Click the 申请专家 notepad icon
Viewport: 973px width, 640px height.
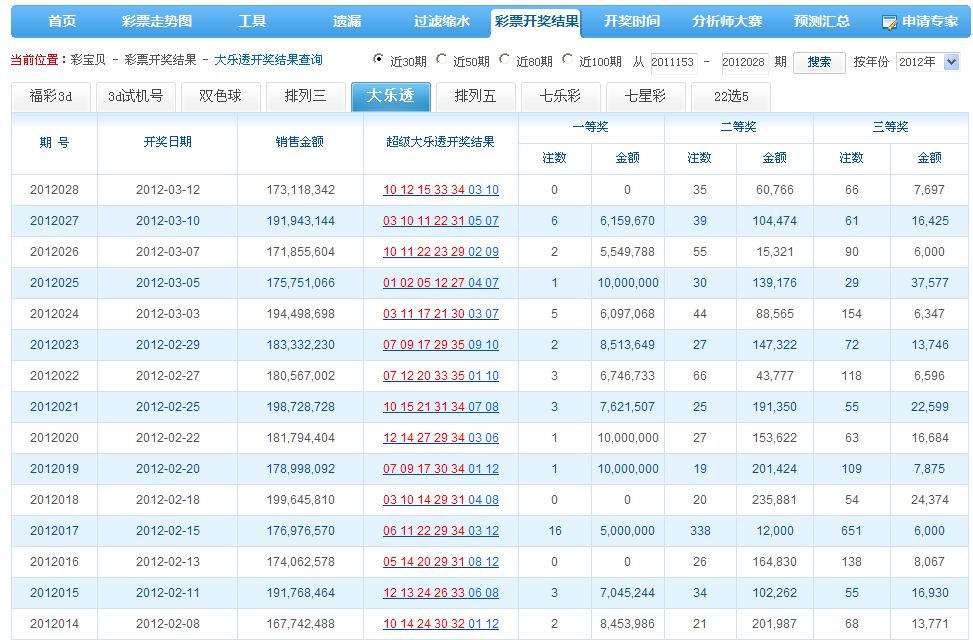889,22
